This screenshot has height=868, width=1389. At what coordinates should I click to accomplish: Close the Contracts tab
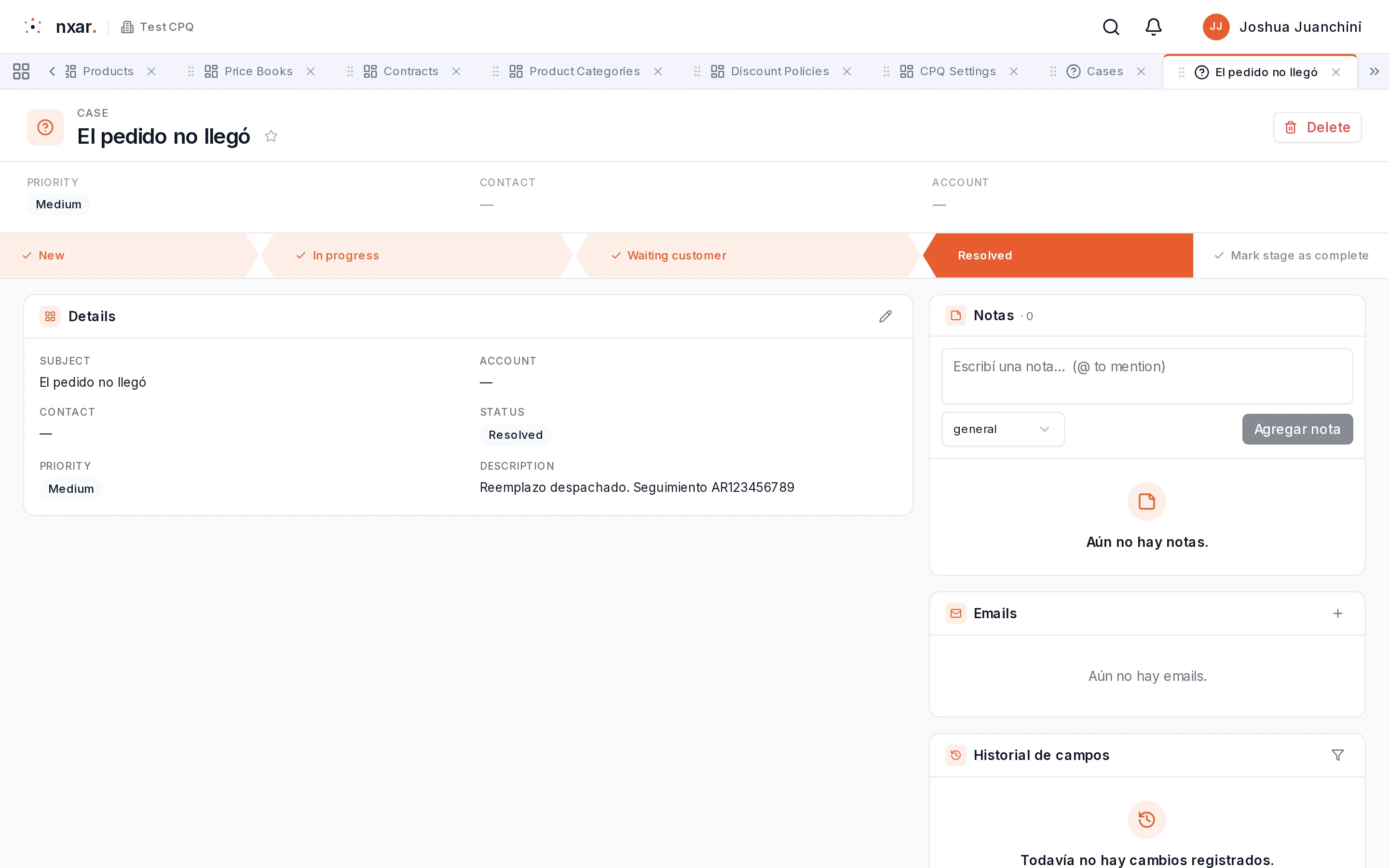tap(456, 71)
